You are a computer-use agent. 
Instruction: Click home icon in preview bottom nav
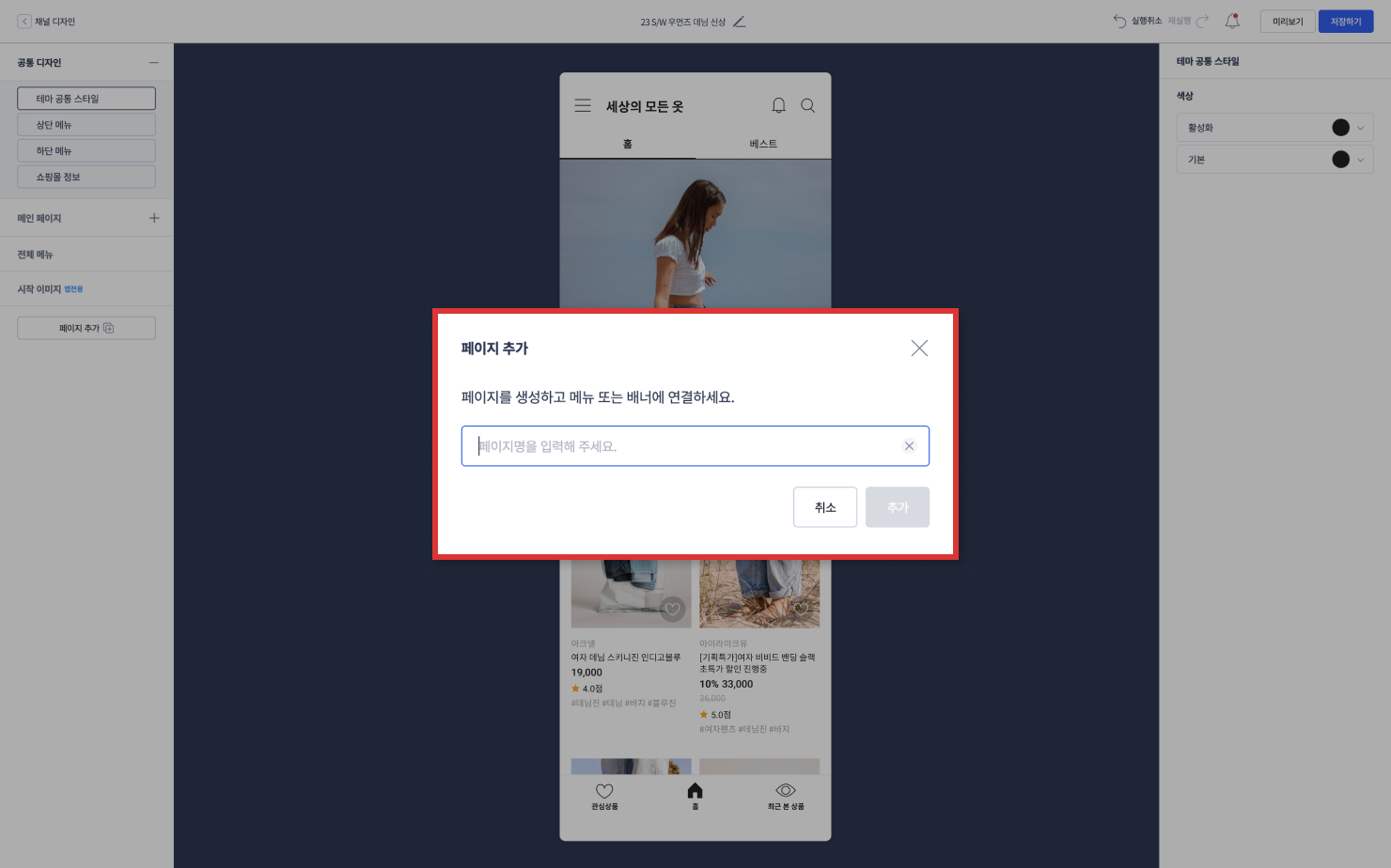tap(695, 790)
